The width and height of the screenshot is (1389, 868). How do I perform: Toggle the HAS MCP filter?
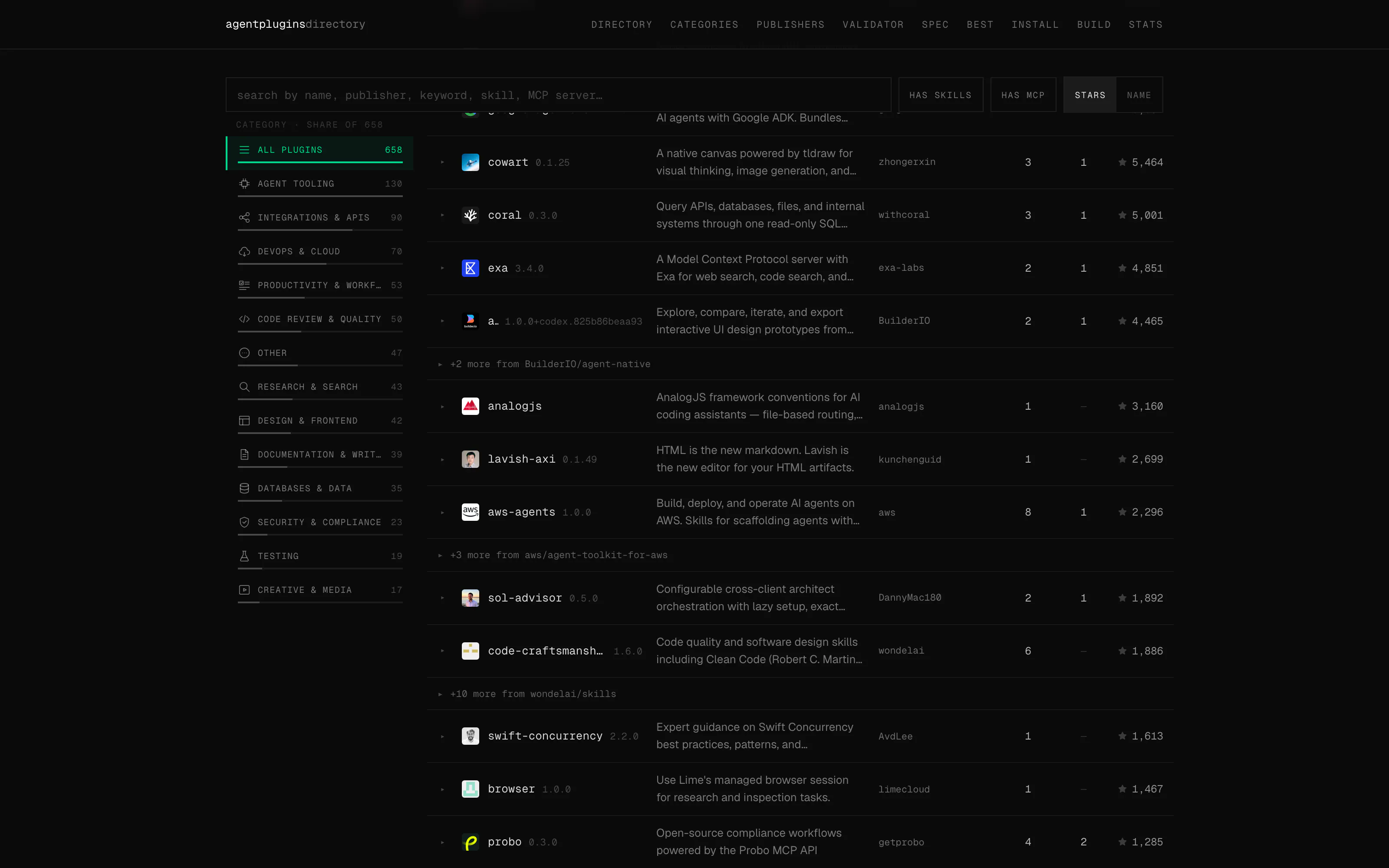[1023, 95]
